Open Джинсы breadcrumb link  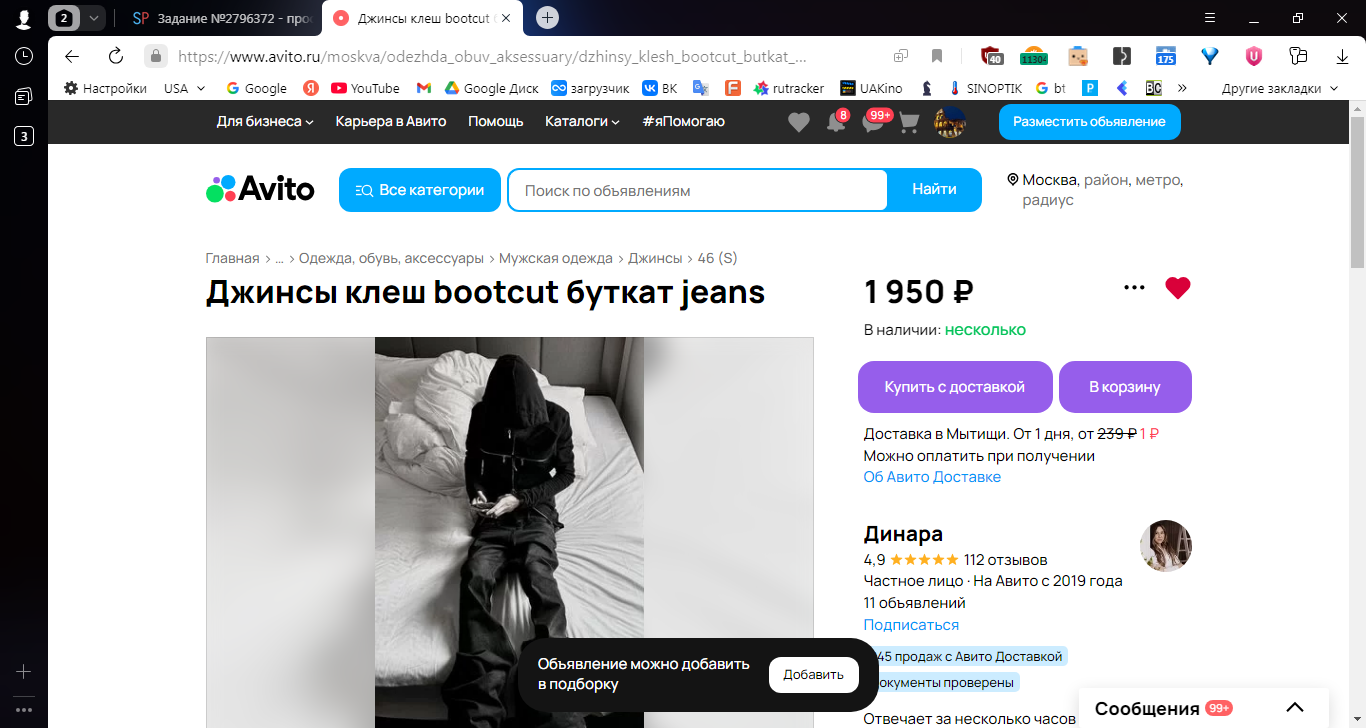point(655,258)
